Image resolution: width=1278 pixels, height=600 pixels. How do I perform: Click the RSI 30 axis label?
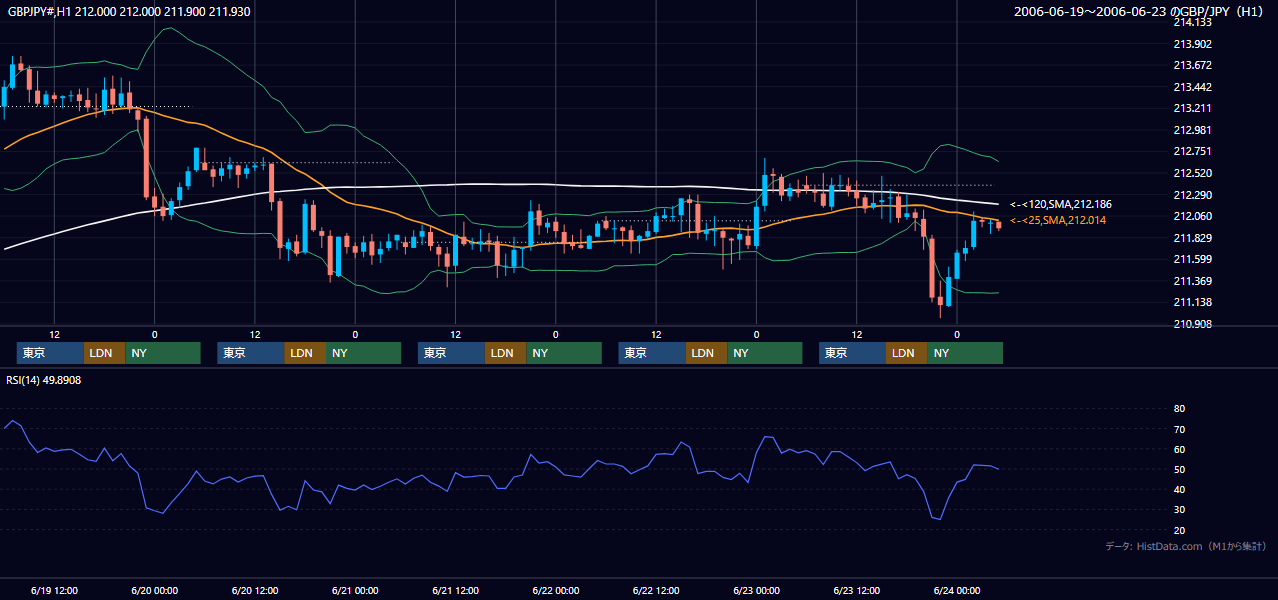(x=1179, y=510)
